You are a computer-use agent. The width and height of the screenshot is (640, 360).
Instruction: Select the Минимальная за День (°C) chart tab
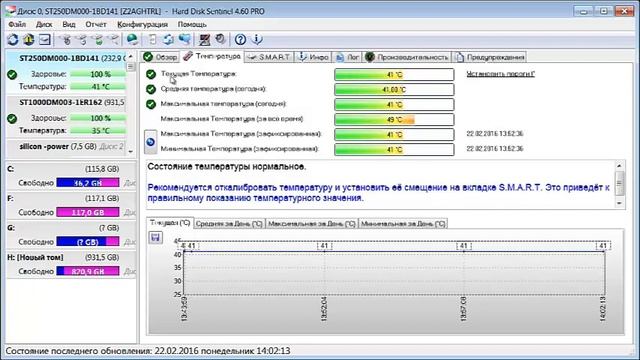[403, 224]
